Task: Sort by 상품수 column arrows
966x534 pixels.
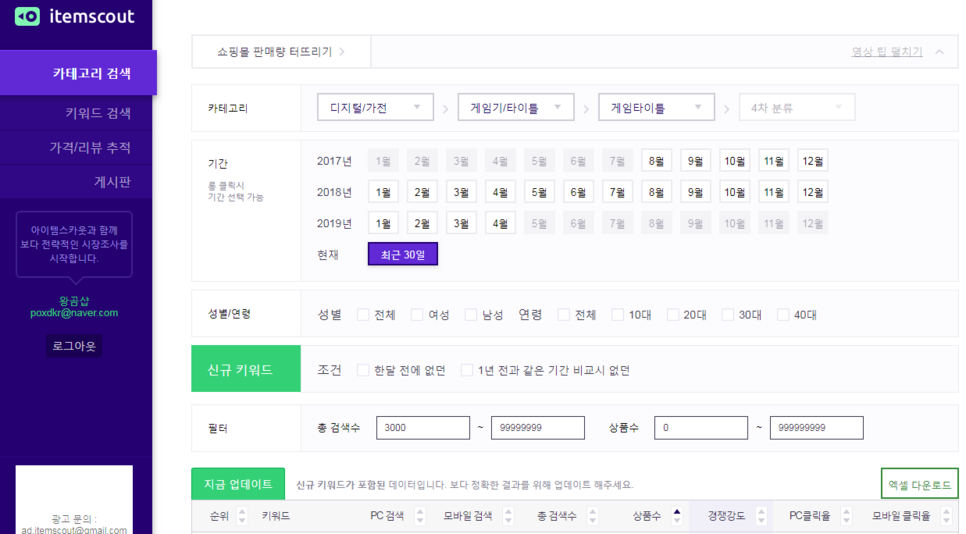Action: point(677,516)
